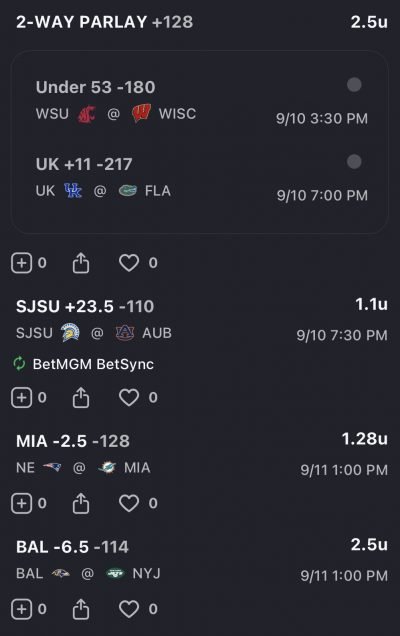Toggle the UK +11 leg status dot

tap(354, 161)
